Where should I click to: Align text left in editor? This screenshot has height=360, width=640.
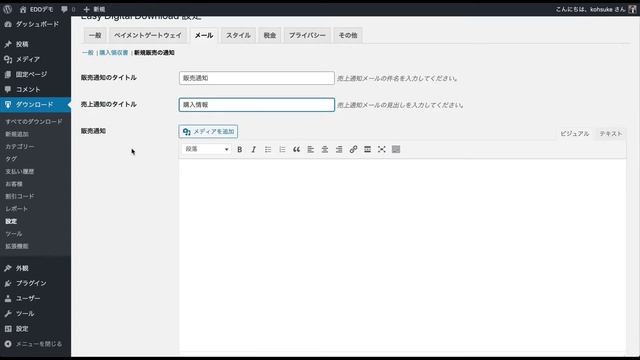311,149
